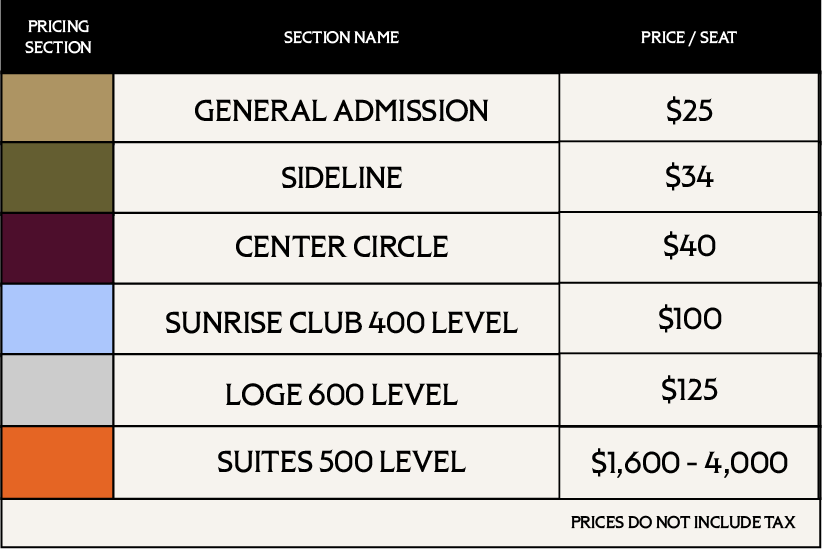
Task: Click the PRICE / SEAT column header
Action: pyautogui.click(x=689, y=37)
